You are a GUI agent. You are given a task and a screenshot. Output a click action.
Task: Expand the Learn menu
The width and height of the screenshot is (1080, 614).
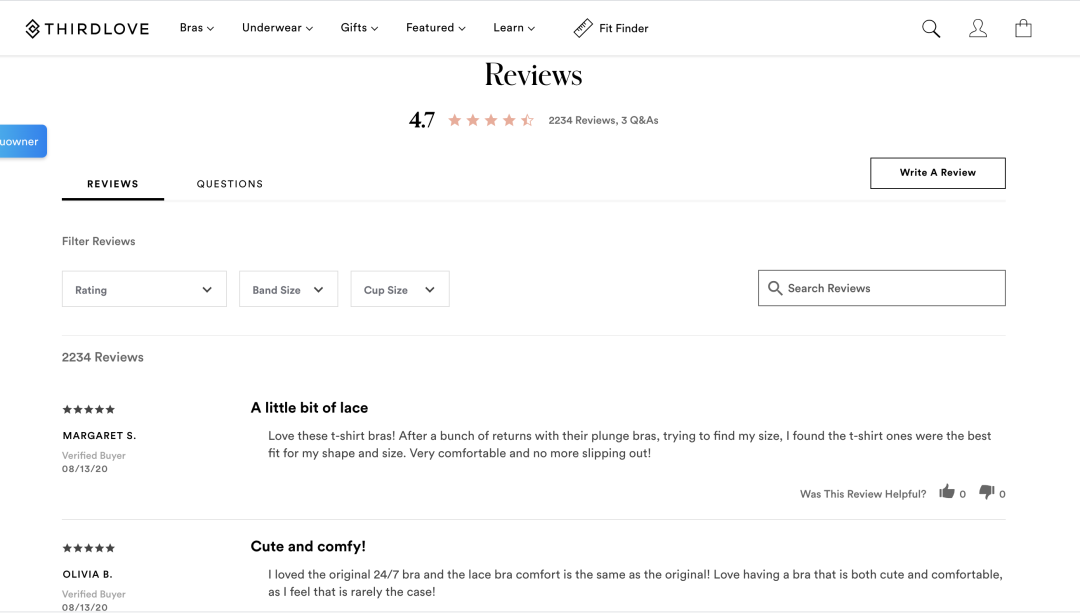click(x=514, y=28)
